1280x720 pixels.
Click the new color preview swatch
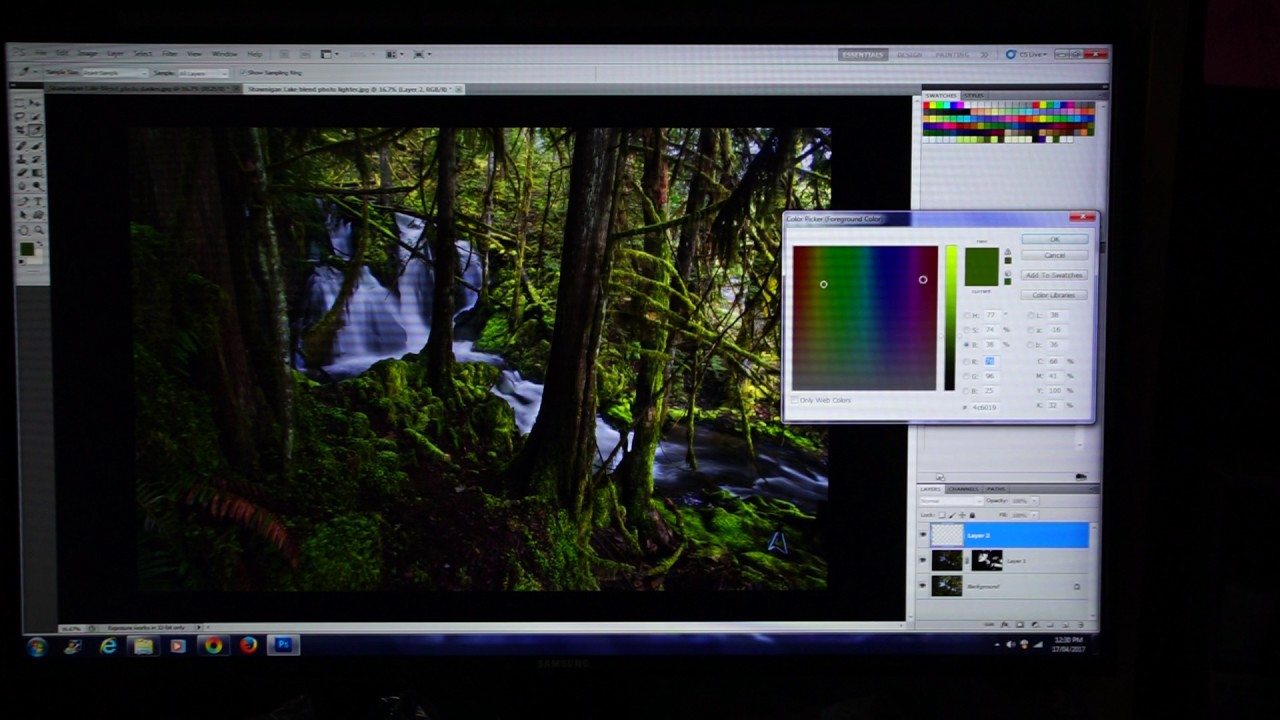click(982, 257)
